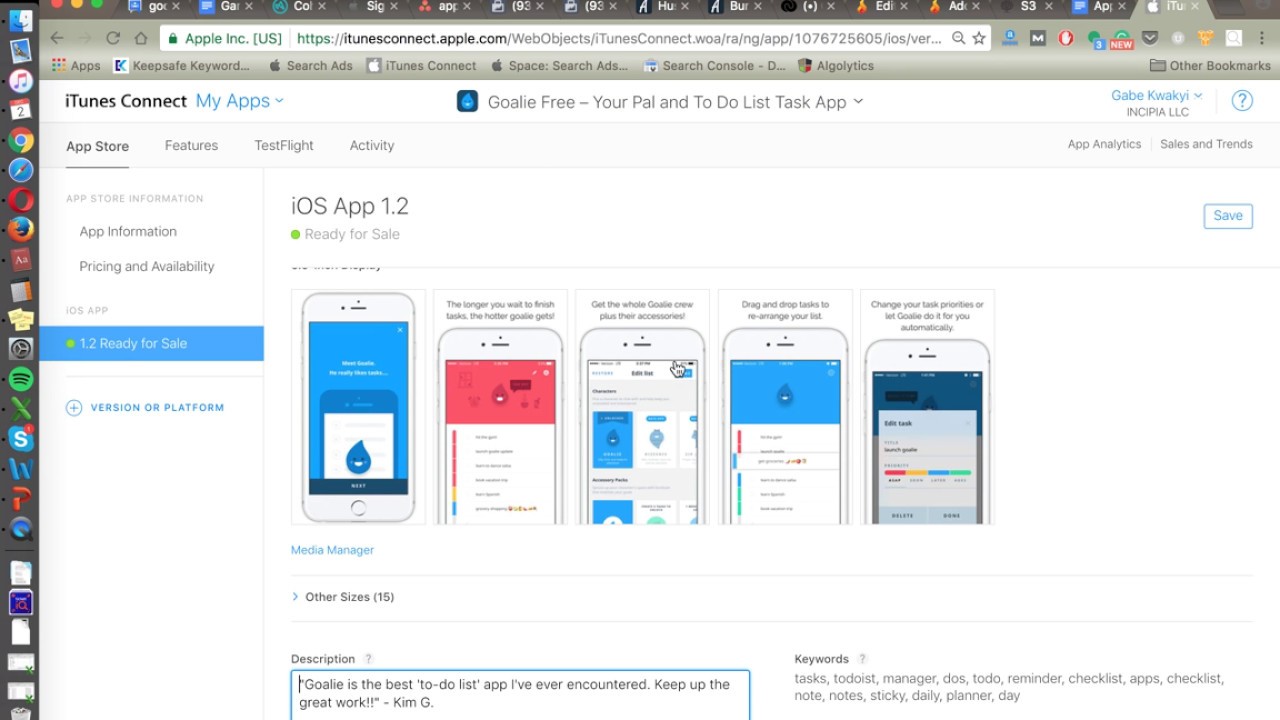Select Pricing and Availability in sidebar
This screenshot has width=1280, height=720.
(147, 266)
